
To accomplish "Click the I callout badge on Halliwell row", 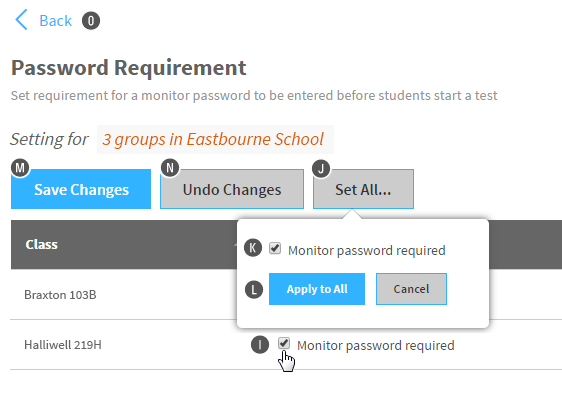I will coord(260,345).
